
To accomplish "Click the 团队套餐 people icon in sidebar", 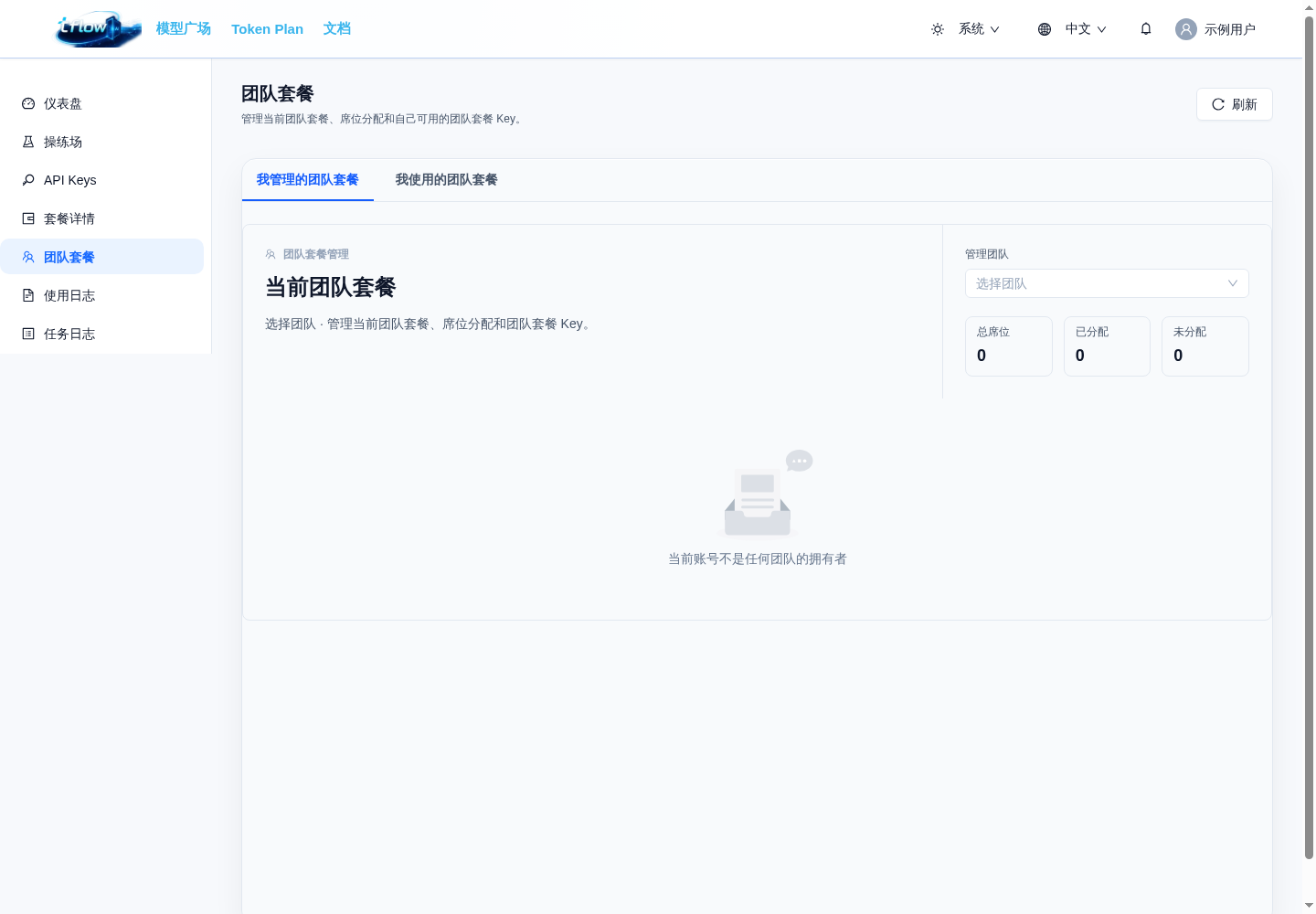I will [x=28, y=257].
